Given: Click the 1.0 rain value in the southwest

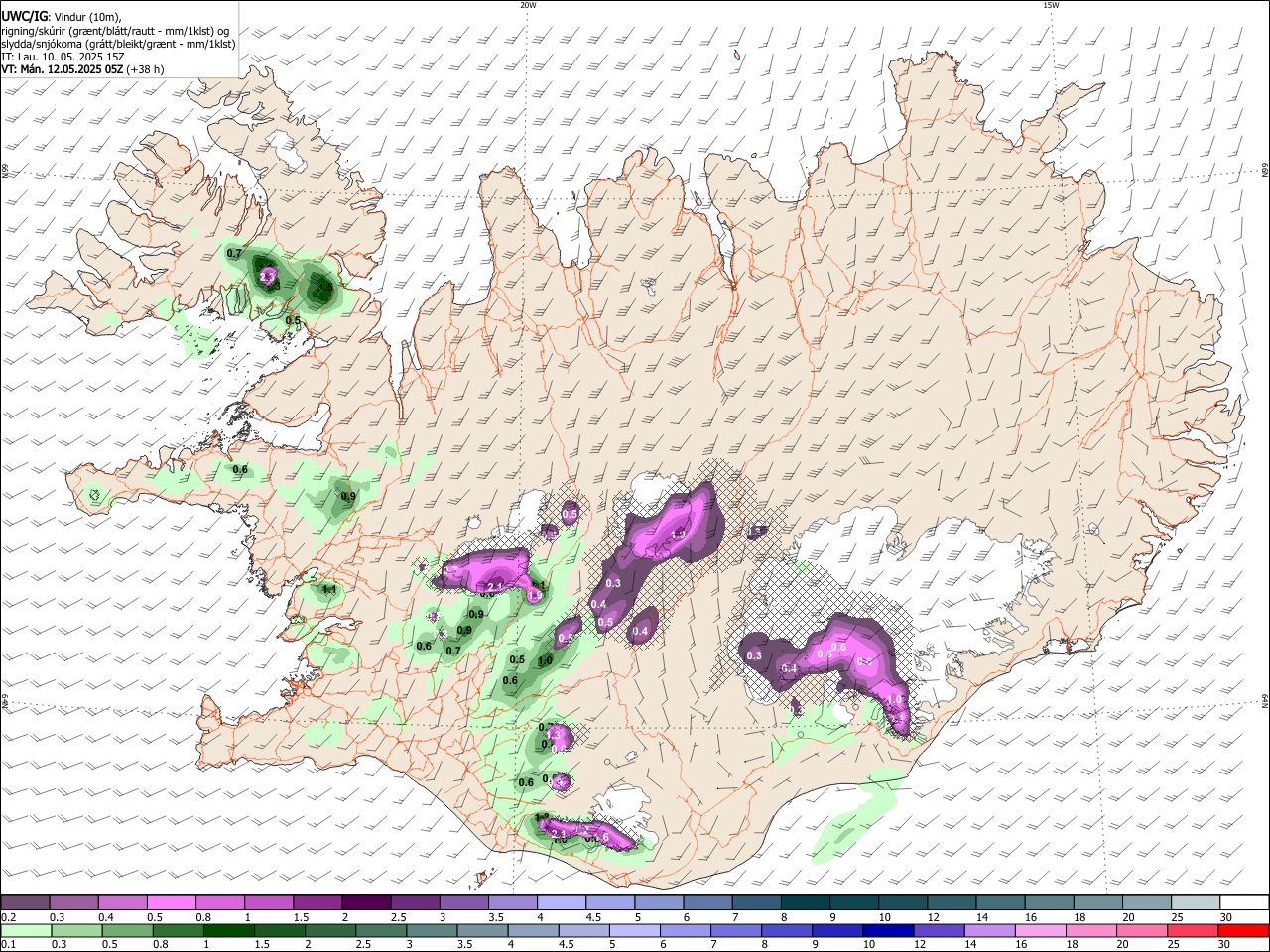Looking at the screenshot, I should point(545,661).
